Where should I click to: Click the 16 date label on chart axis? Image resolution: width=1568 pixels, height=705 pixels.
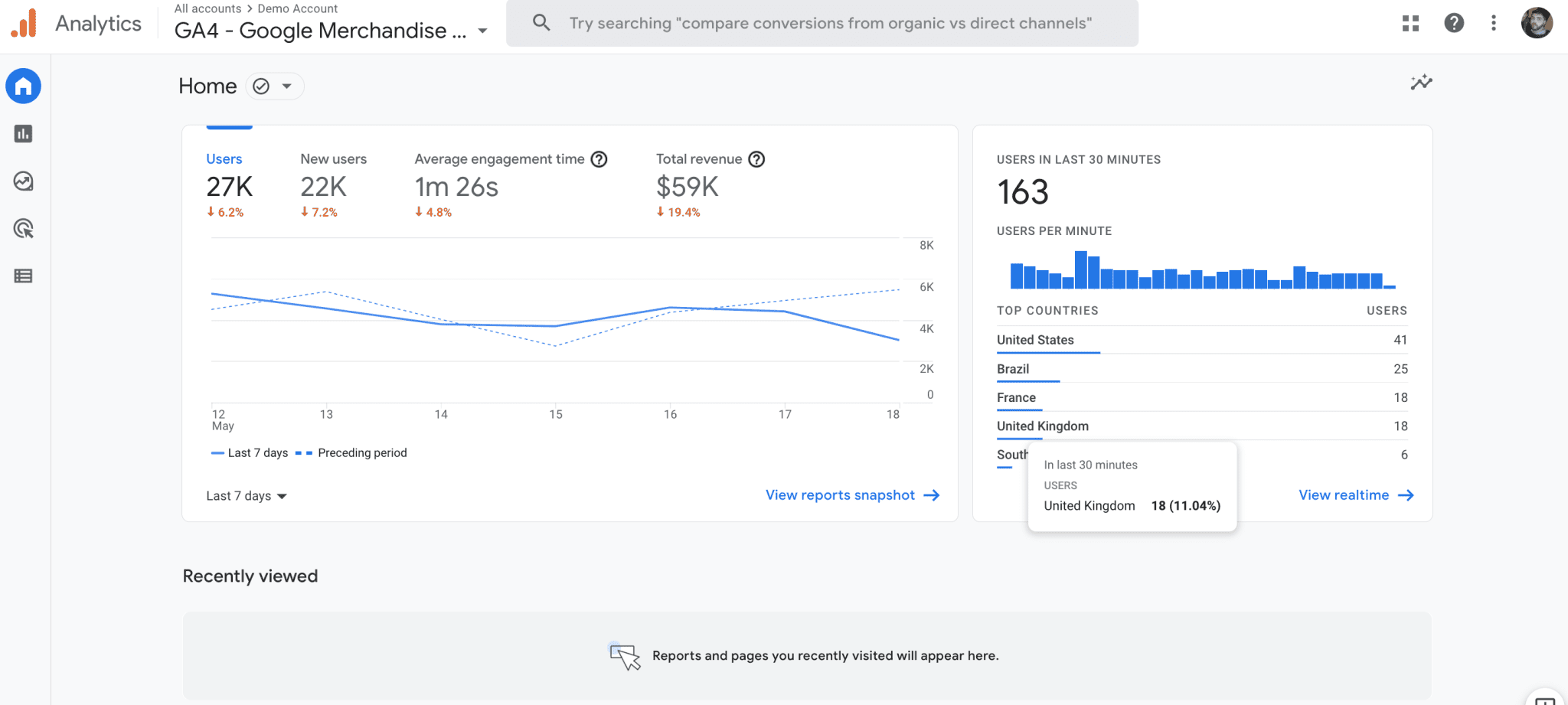tap(670, 414)
